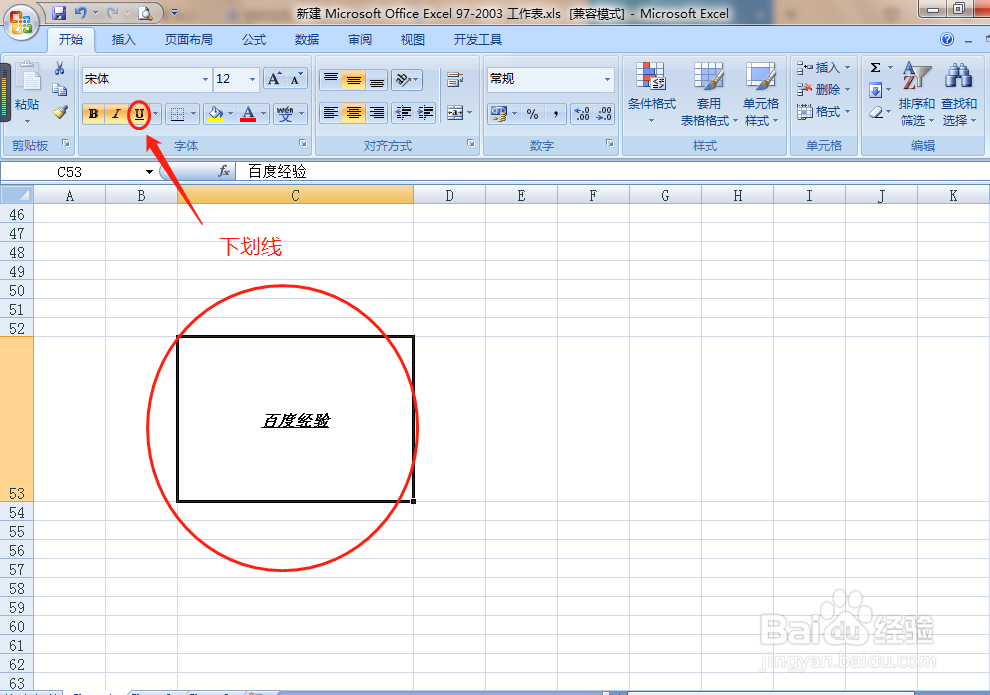Open Print Preview from the quick access toolbar

tap(145, 13)
